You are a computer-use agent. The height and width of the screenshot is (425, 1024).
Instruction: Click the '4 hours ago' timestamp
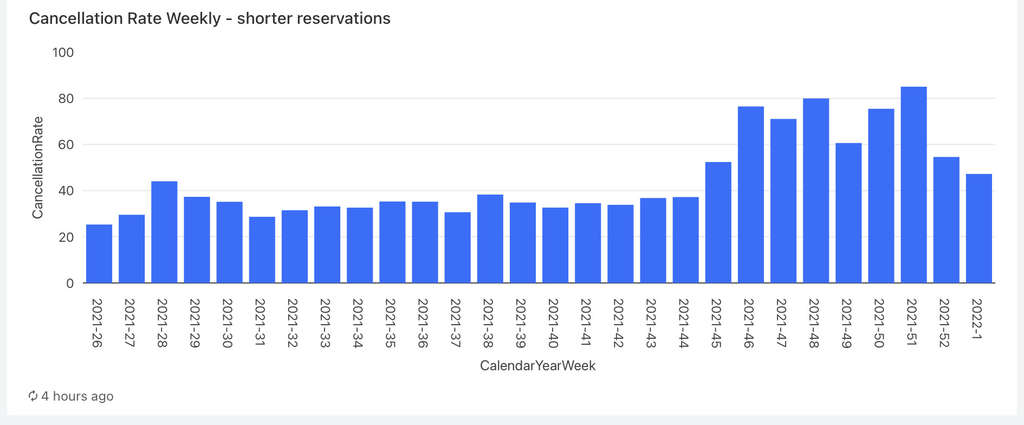(76, 396)
